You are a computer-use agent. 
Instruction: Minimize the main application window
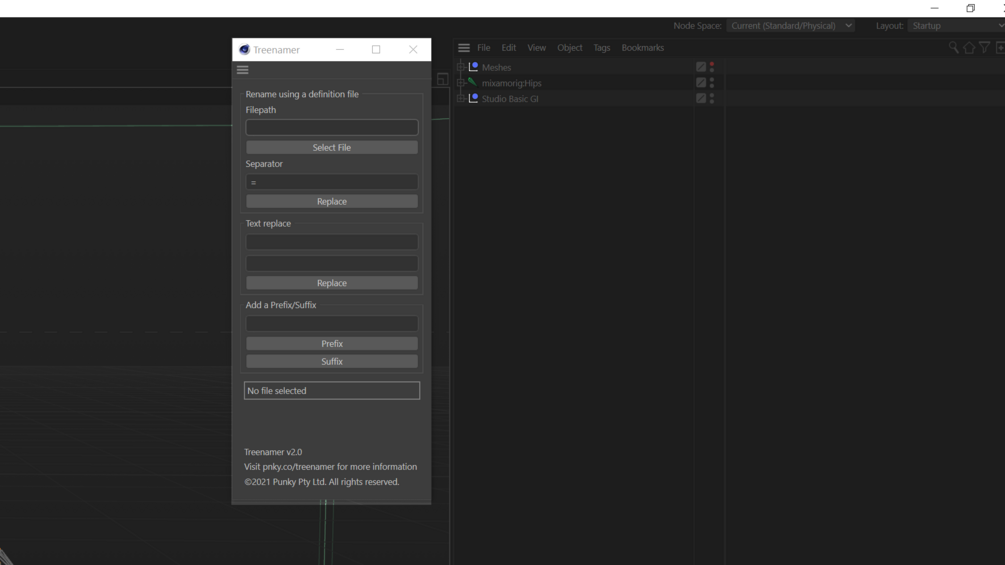(x=934, y=8)
